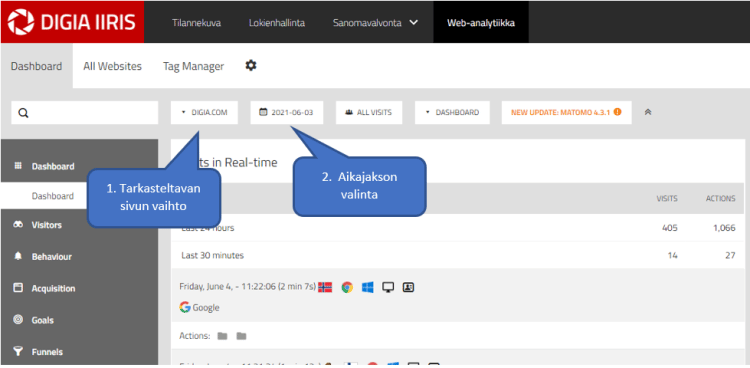Open the DIGIA.COM website selector dropdown
Image resolution: width=750 pixels, height=368 pixels.
[x=204, y=112]
